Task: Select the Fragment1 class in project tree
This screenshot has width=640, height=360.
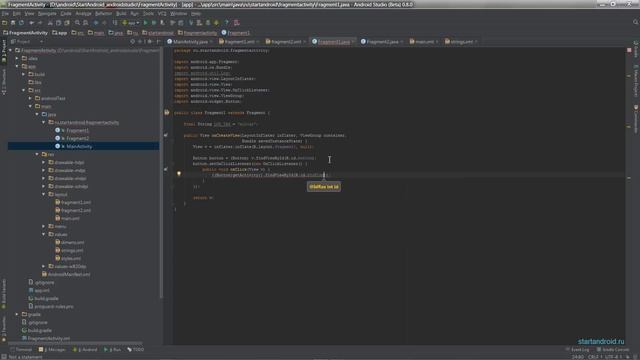Action: pyautogui.click(x=77, y=131)
